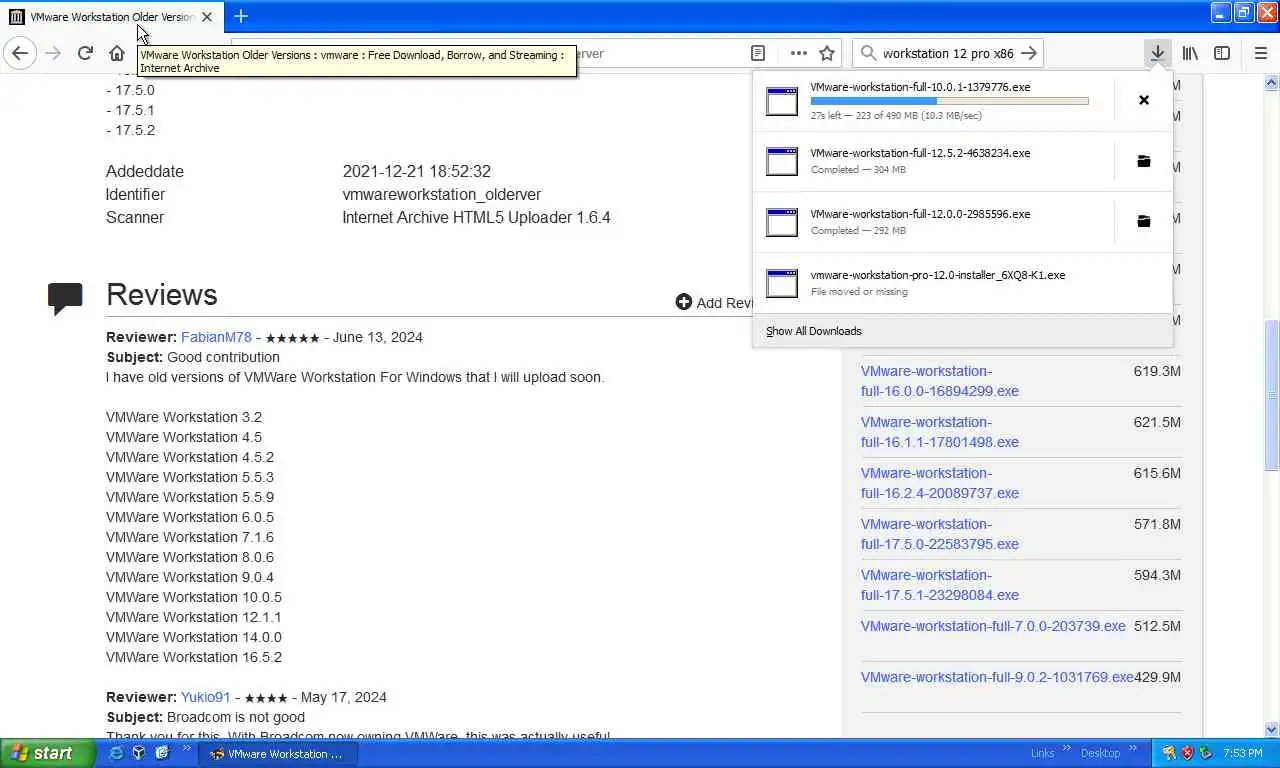The height and width of the screenshot is (768, 1280).
Task: Click the Reviews speech bubble icon
Action: pyautogui.click(x=65, y=299)
